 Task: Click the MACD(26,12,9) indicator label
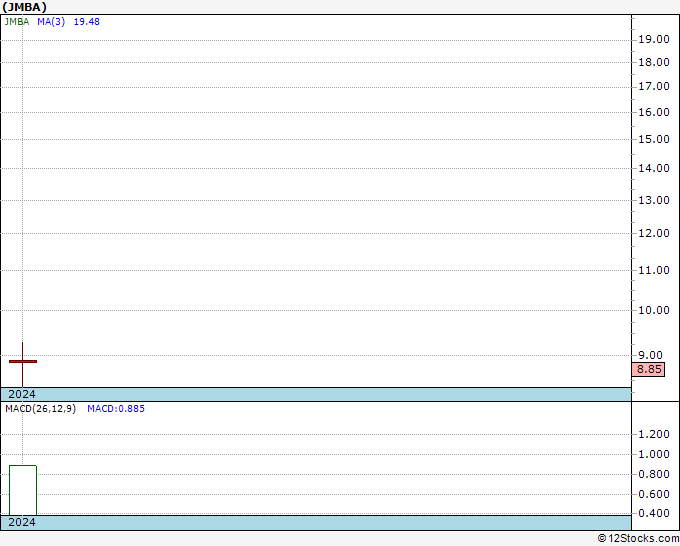[x=40, y=409]
